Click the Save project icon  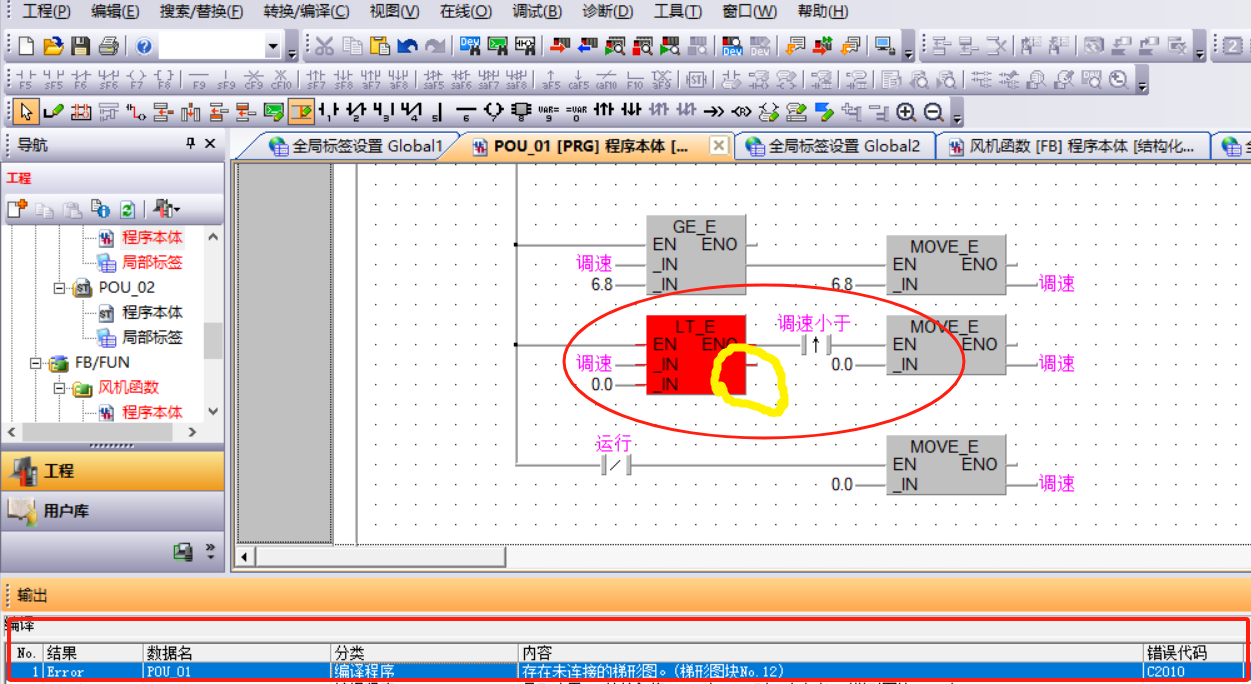point(81,46)
